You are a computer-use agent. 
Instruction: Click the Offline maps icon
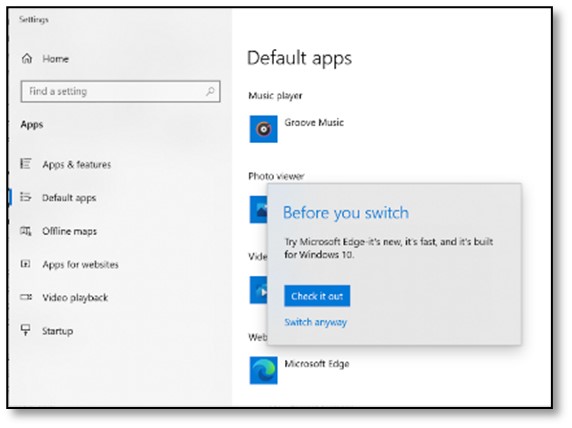click(x=26, y=231)
